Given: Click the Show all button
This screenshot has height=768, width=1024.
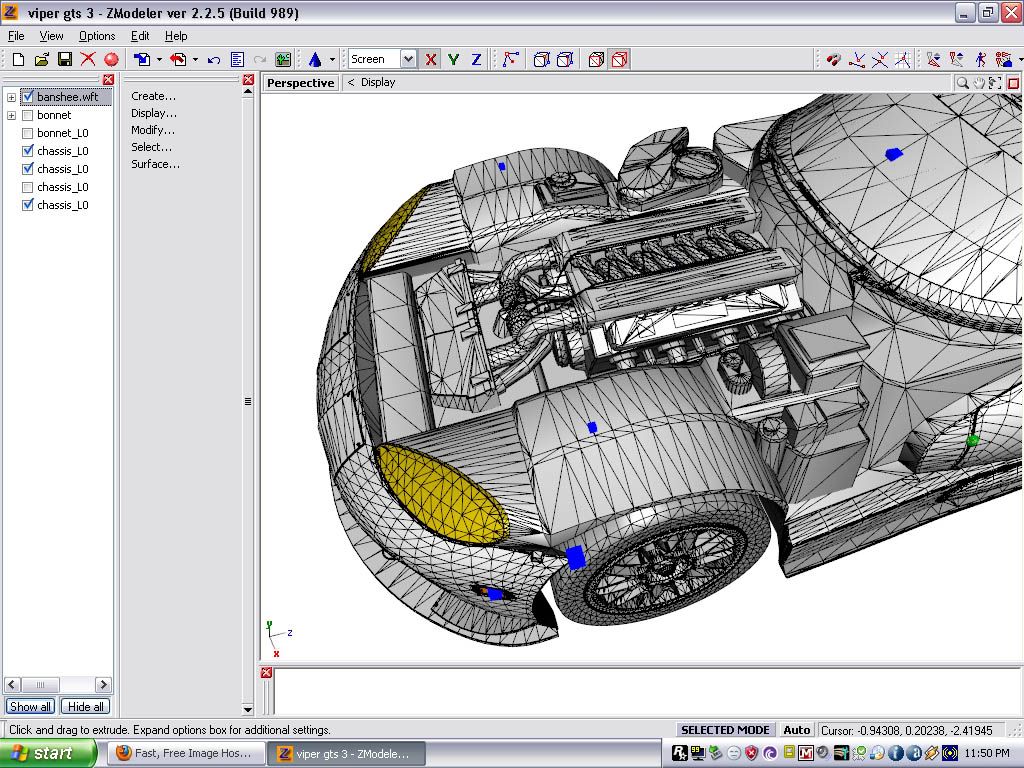Looking at the screenshot, I should coord(30,706).
